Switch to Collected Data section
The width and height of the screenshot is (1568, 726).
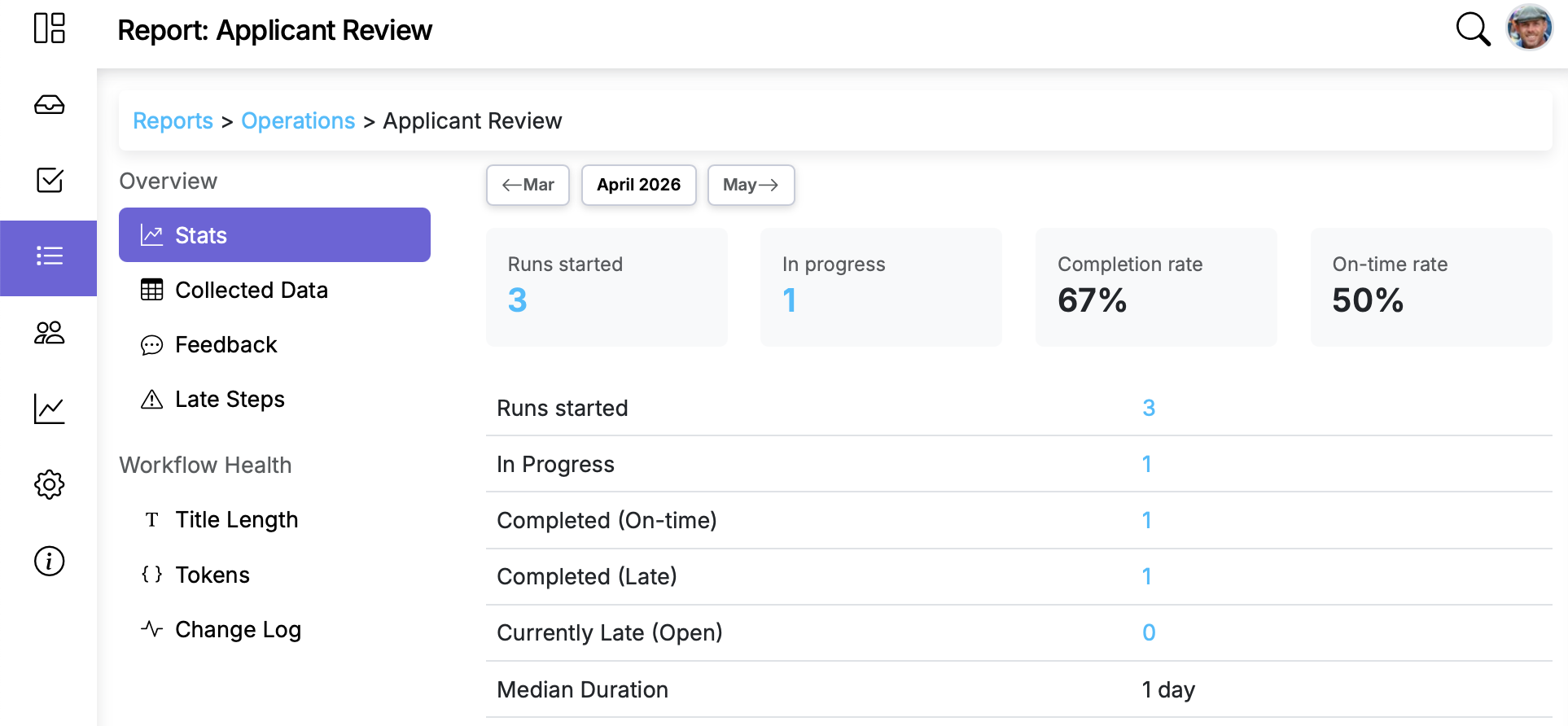(251, 290)
